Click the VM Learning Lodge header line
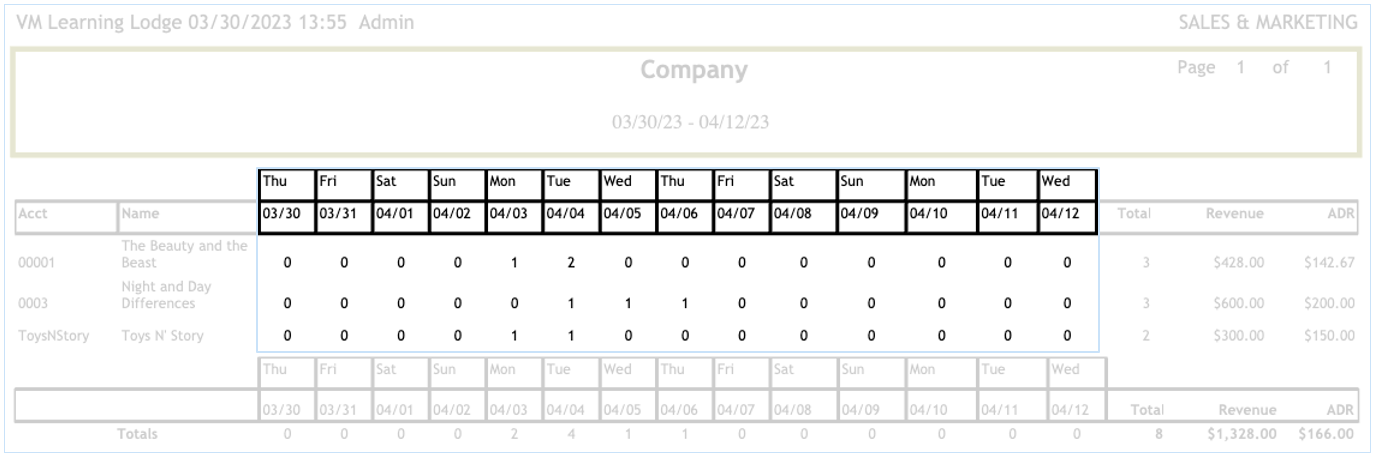The height and width of the screenshot is (457, 1377). 215,22
